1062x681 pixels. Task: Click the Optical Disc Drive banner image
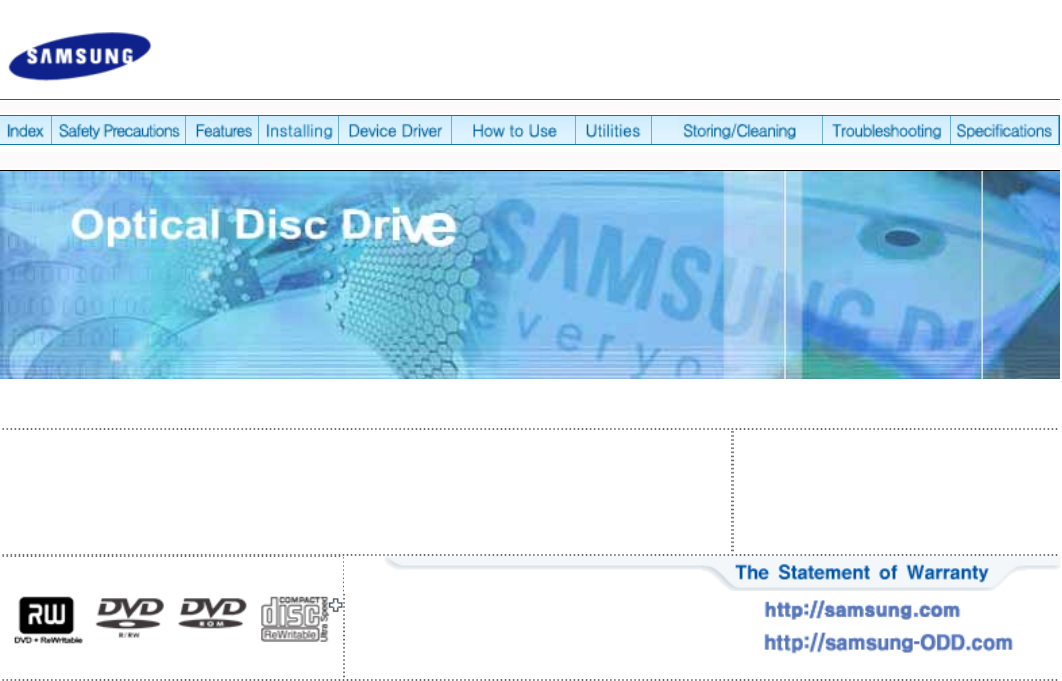530,274
